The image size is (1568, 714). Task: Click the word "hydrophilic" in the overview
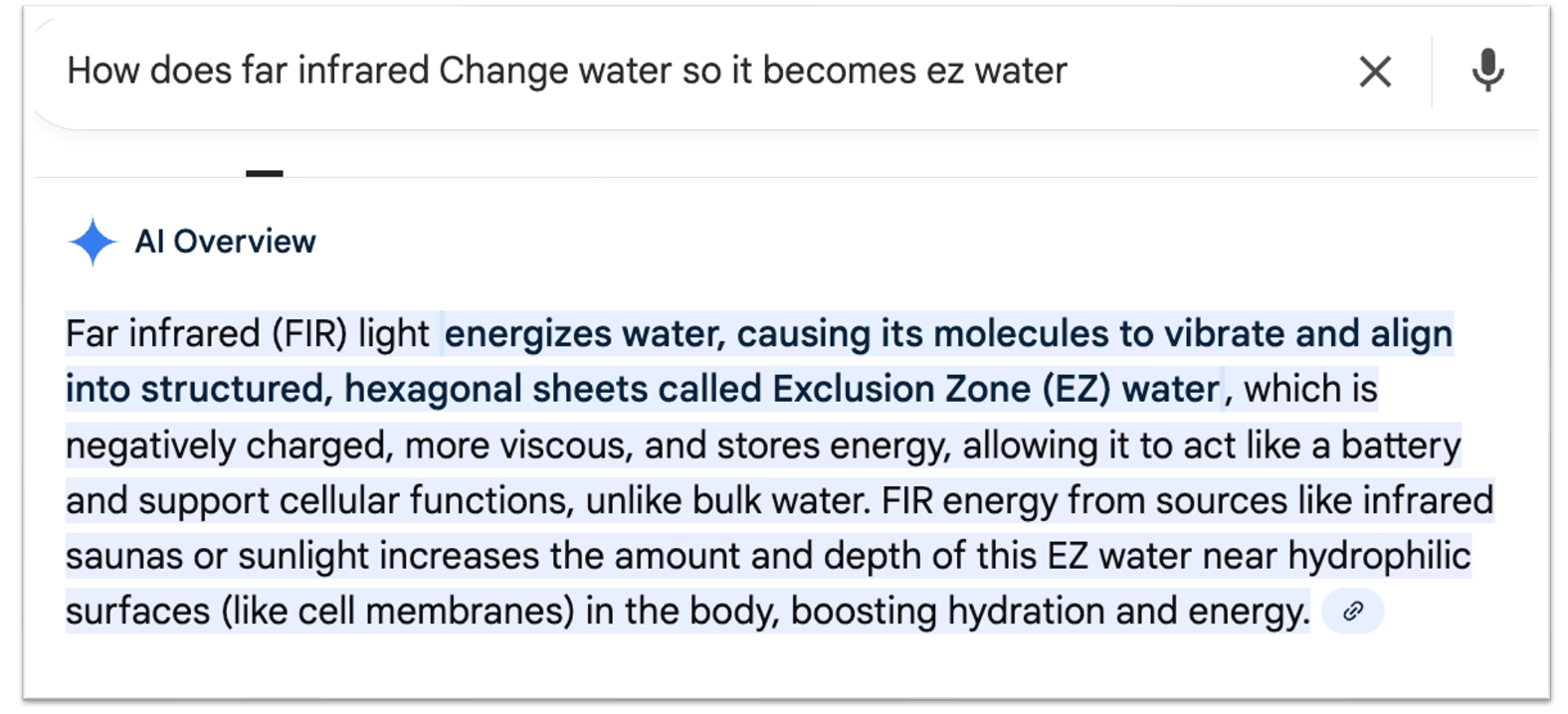point(1379,556)
